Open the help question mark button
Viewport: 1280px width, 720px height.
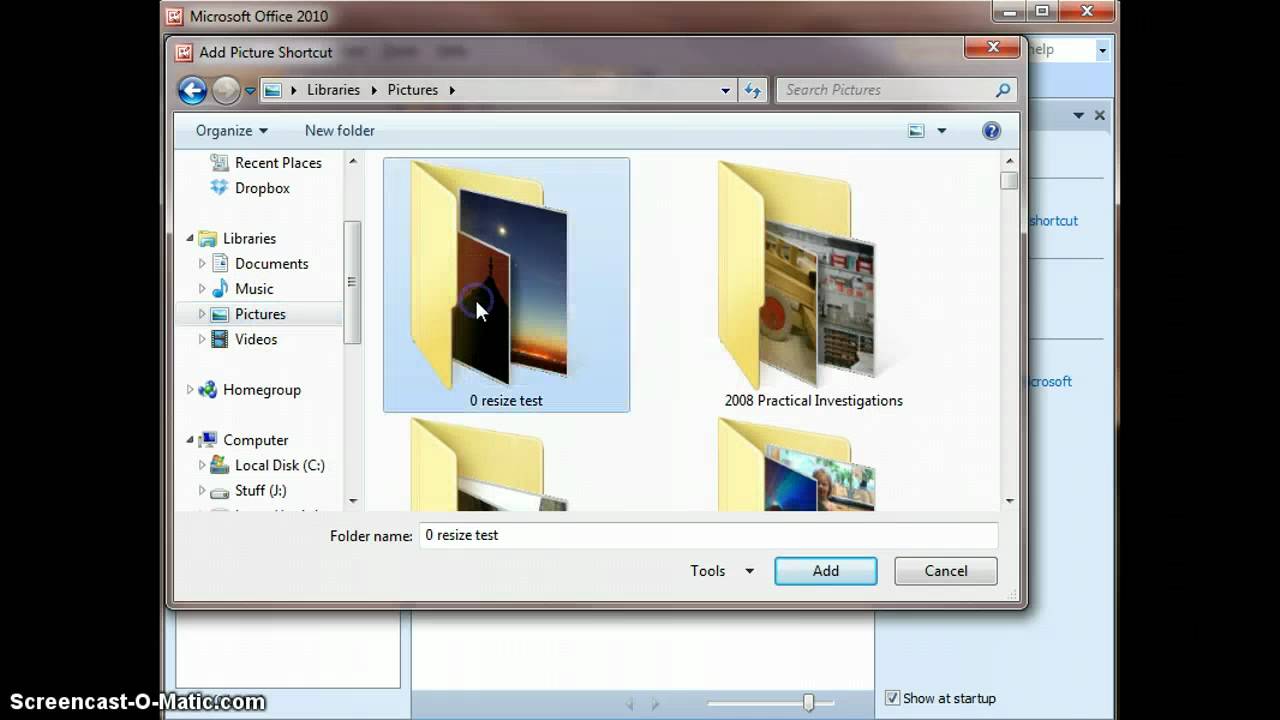click(991, 131)
